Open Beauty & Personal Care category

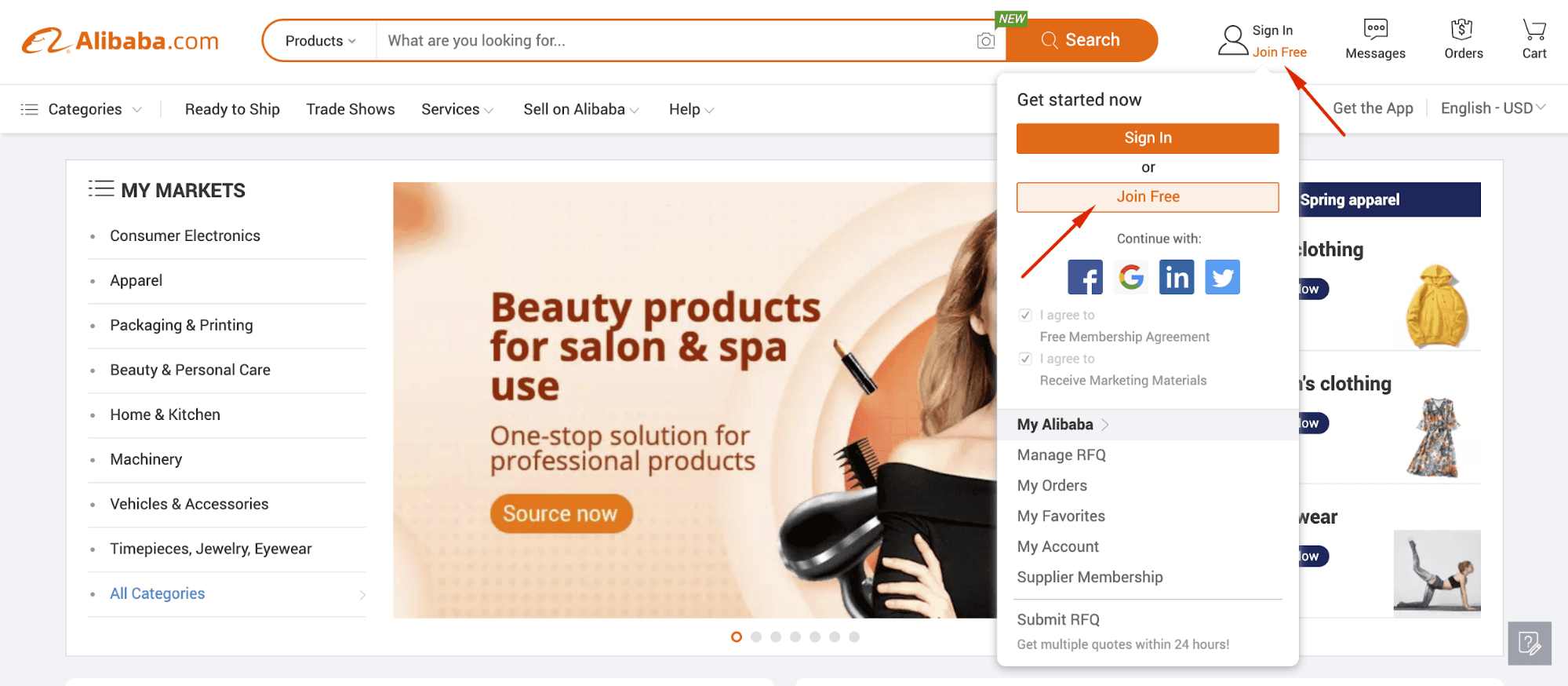pos(190,370)
